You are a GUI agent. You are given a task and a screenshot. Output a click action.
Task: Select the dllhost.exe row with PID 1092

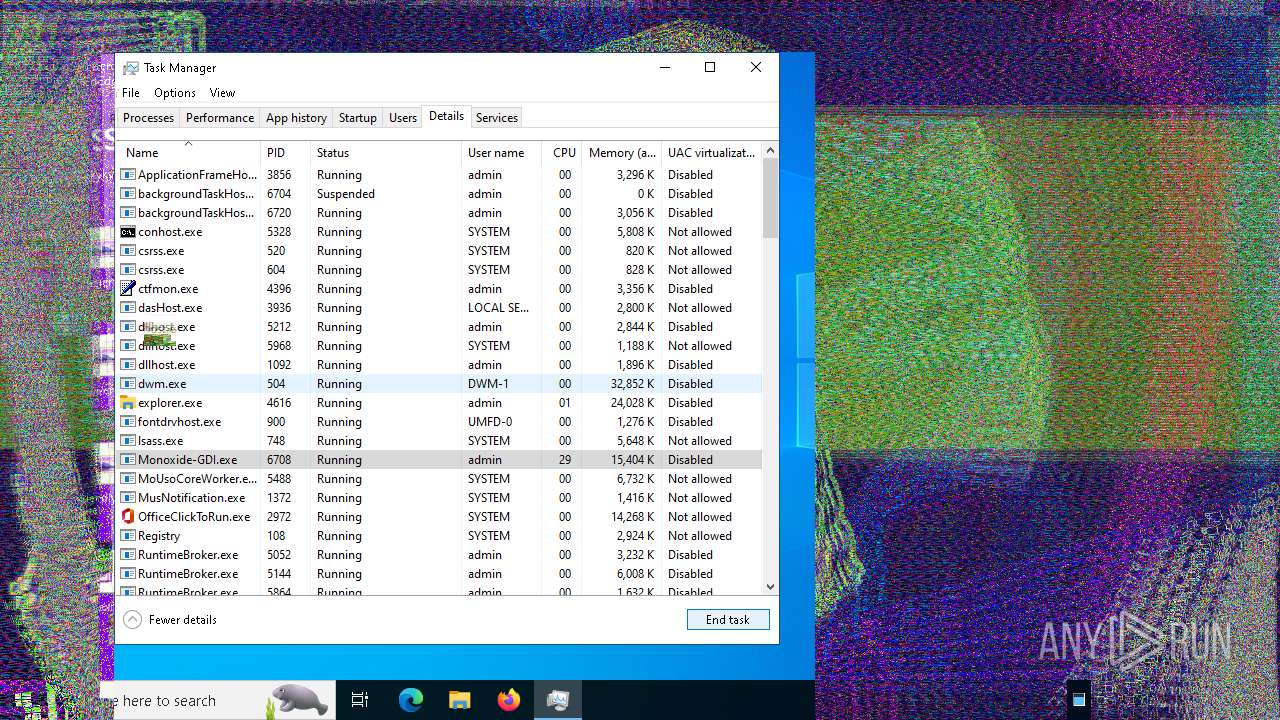(x=440, y=365)
